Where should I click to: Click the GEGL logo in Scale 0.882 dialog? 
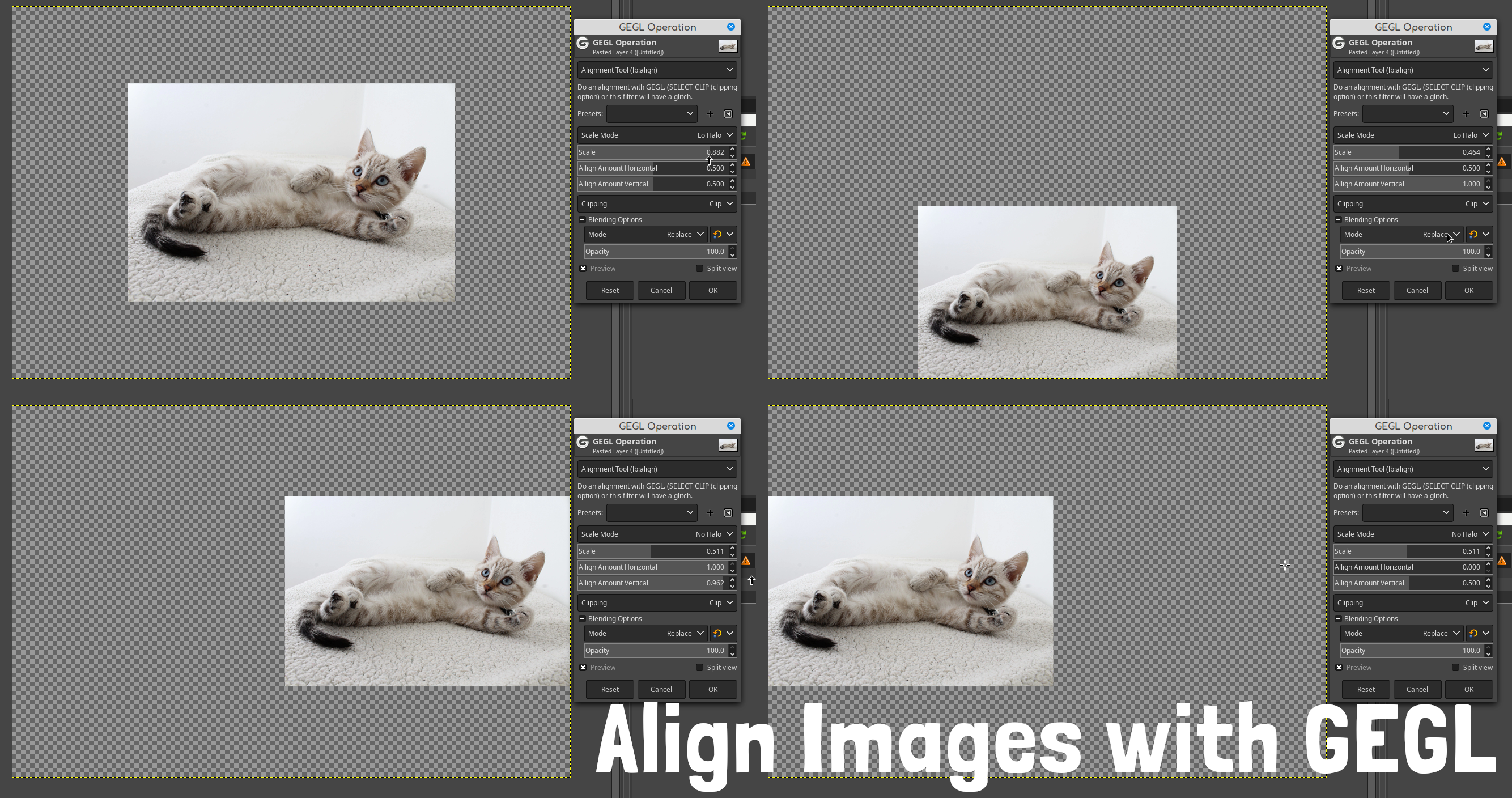coord(583,44)
